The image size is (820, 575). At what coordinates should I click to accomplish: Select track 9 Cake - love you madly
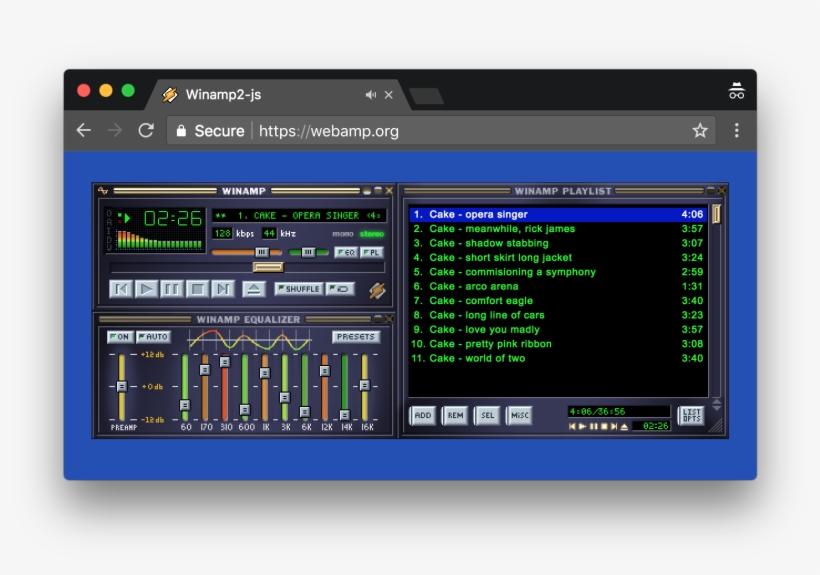[557, 329]
